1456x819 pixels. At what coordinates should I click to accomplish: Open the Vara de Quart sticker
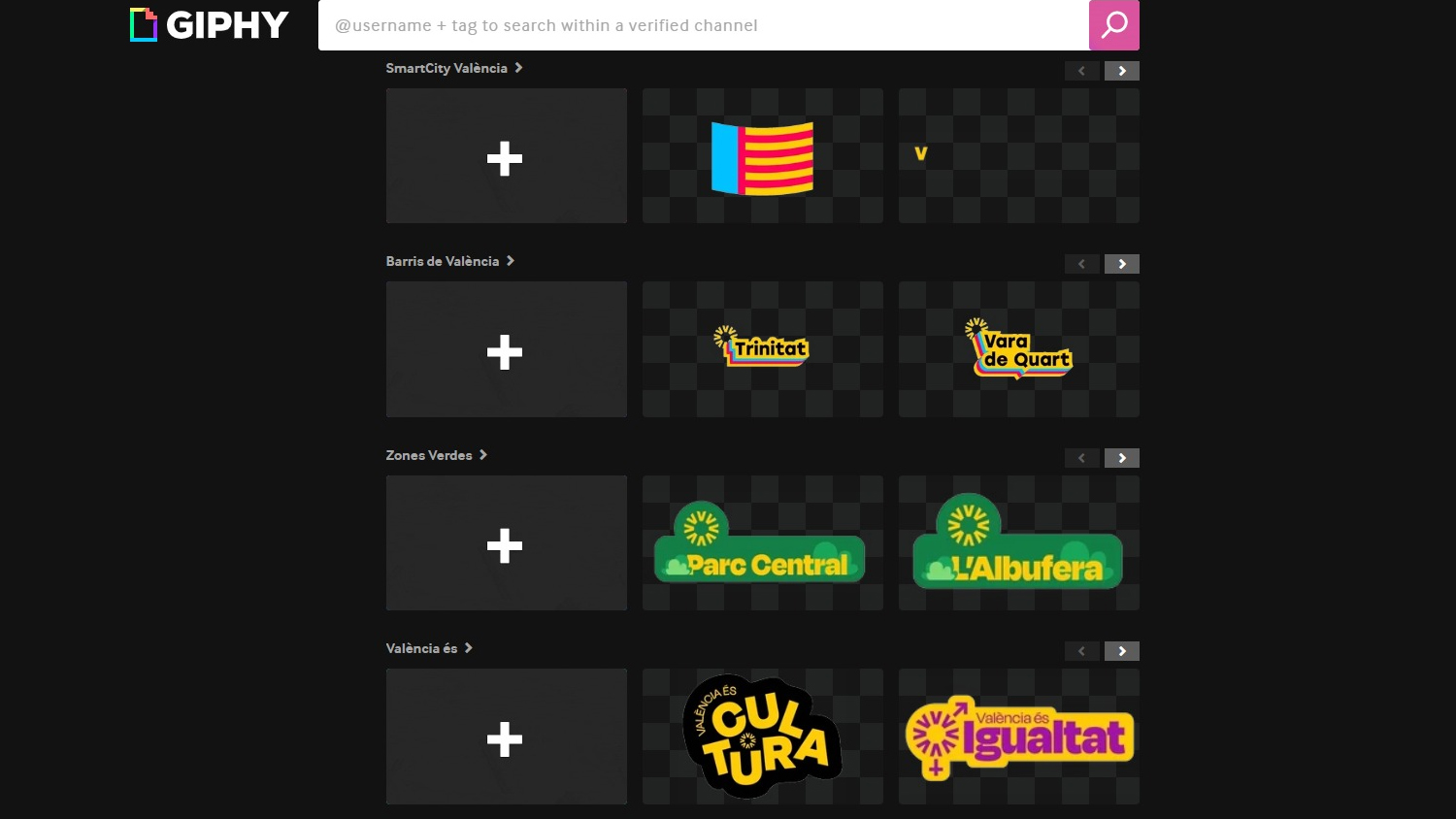tap(1019, 349)
